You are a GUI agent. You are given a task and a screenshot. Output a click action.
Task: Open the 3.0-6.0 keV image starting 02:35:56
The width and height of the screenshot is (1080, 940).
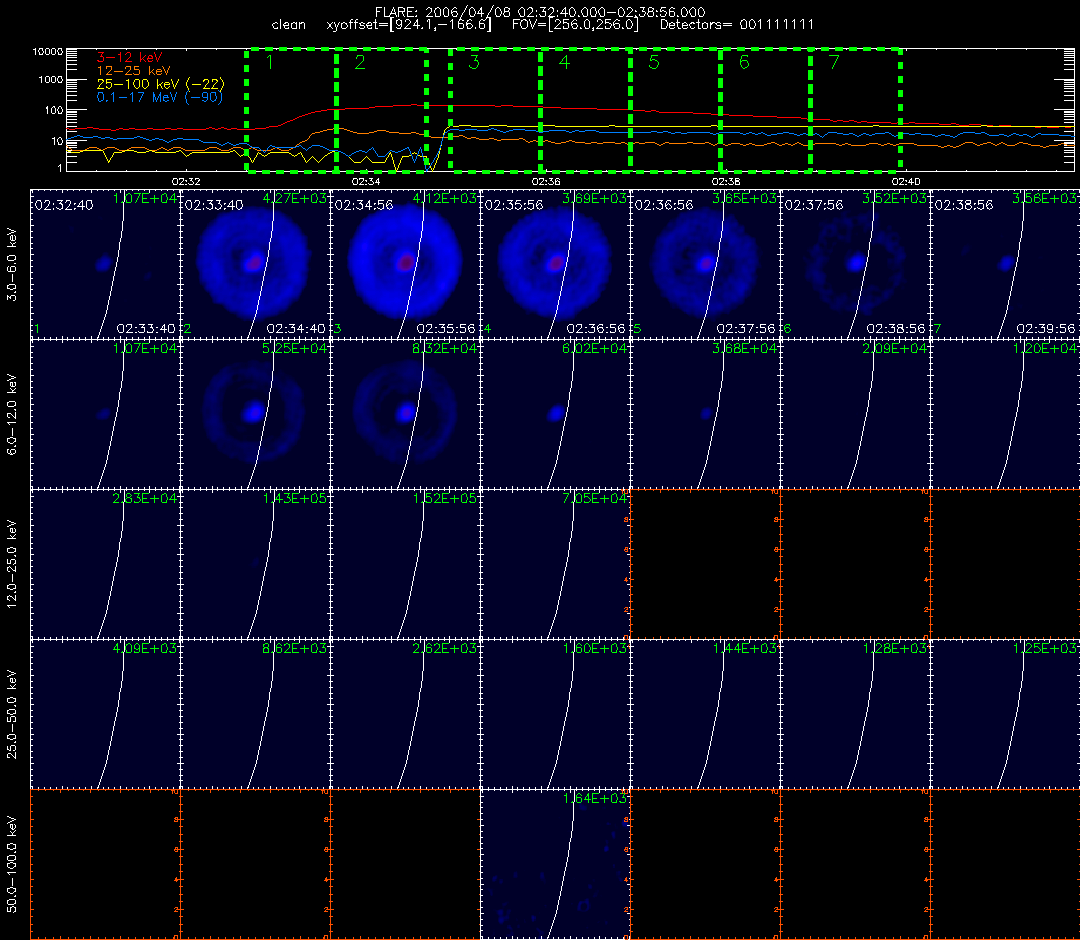coord(556,264)
